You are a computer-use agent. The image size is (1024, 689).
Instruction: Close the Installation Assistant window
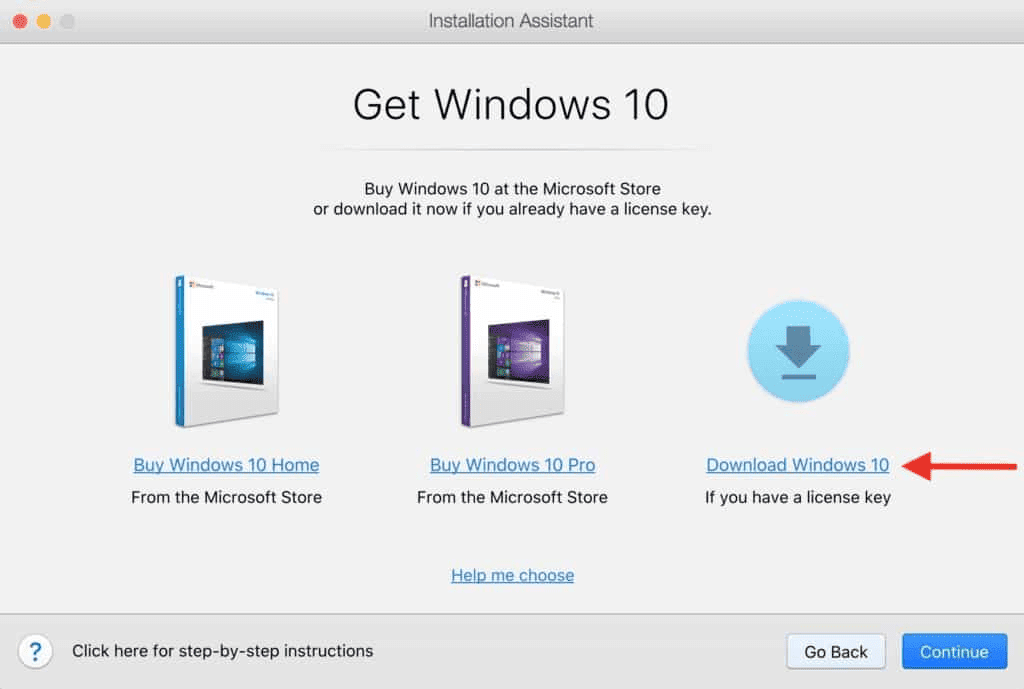(20, 21)
